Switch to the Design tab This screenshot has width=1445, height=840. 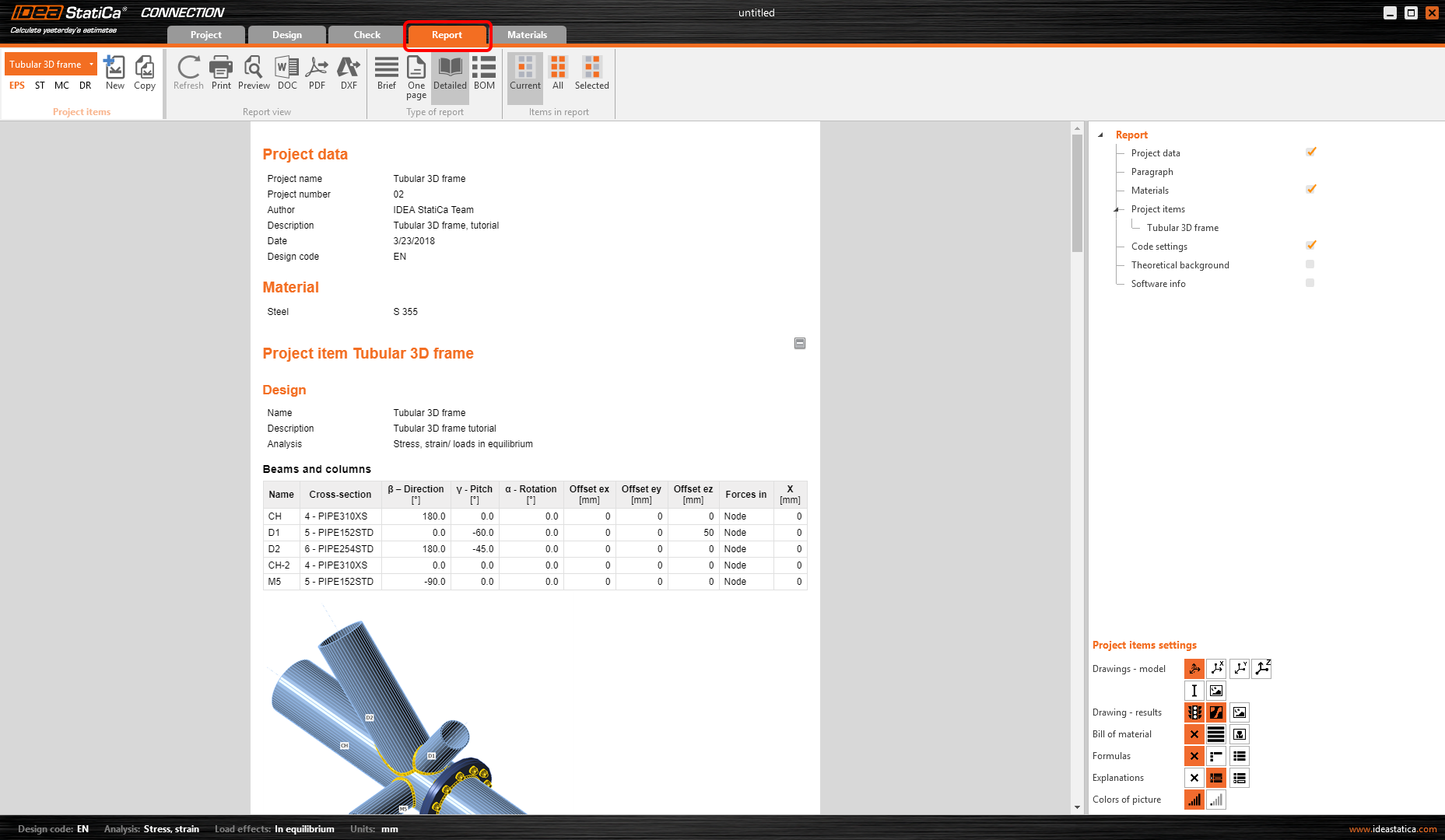point(286,35)
